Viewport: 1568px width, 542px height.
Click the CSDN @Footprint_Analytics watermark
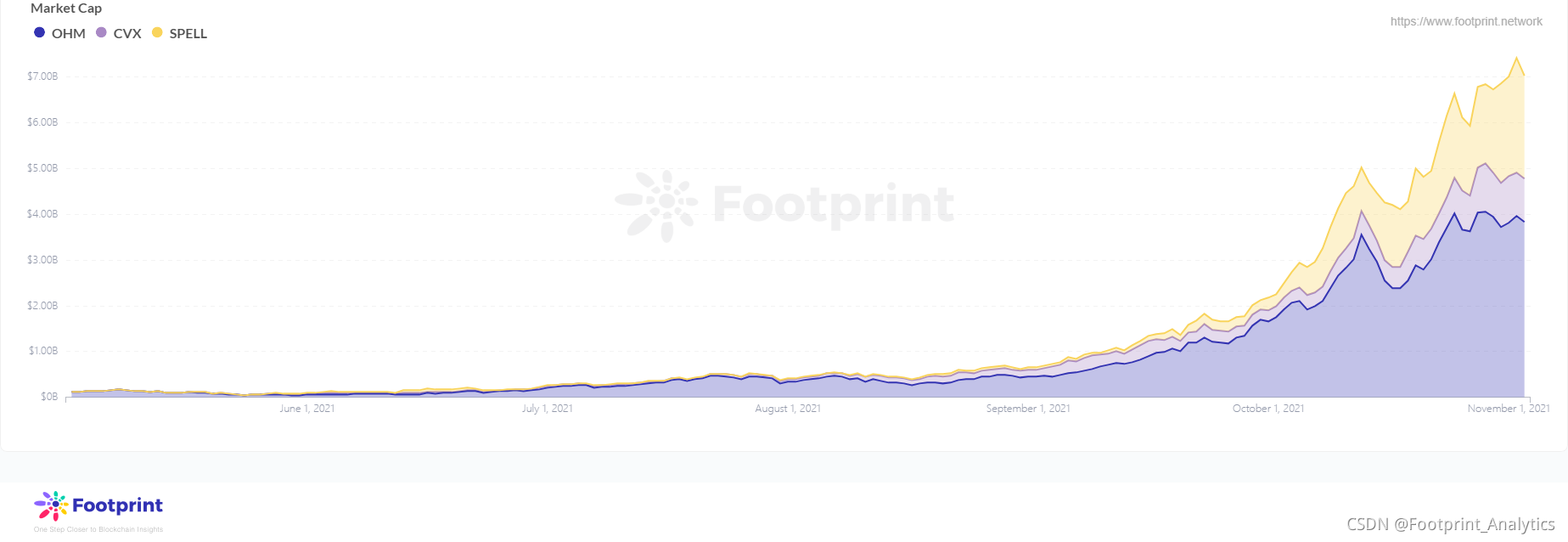click(1451, 524)
